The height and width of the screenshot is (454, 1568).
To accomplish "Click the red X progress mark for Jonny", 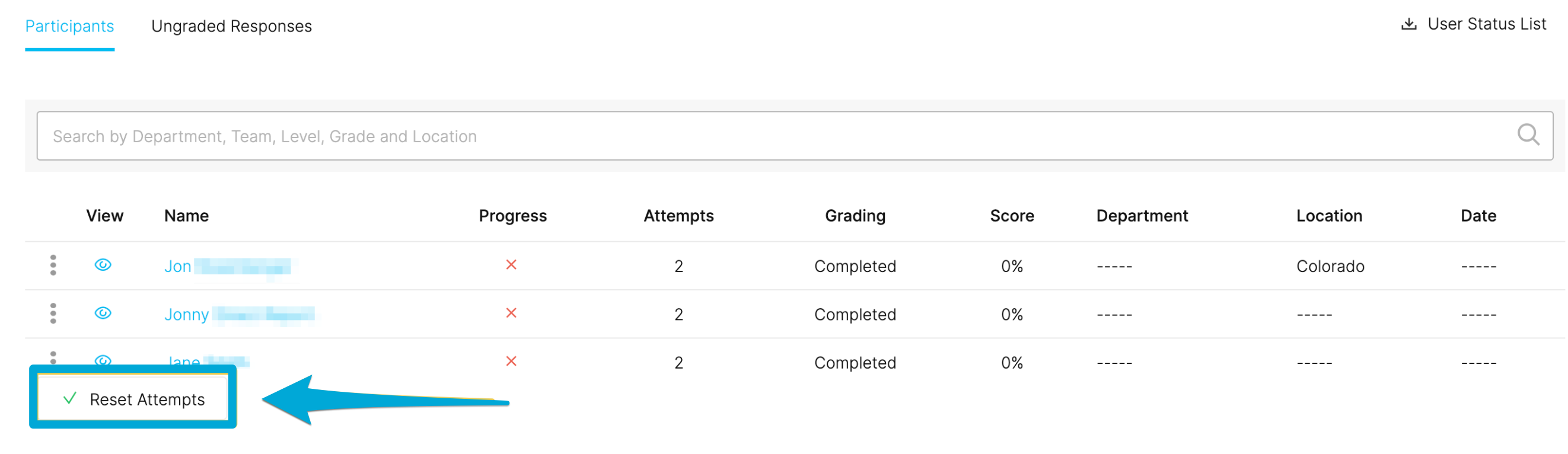I will 511,313.
